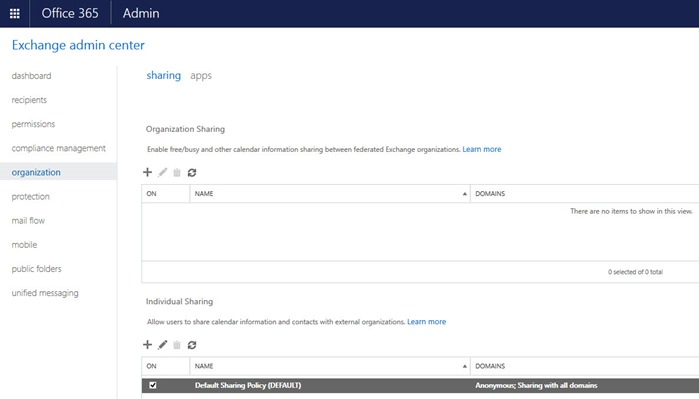699x399 pixels.
Task: Open public folders in the left navigation
Action: click(37, 268)
